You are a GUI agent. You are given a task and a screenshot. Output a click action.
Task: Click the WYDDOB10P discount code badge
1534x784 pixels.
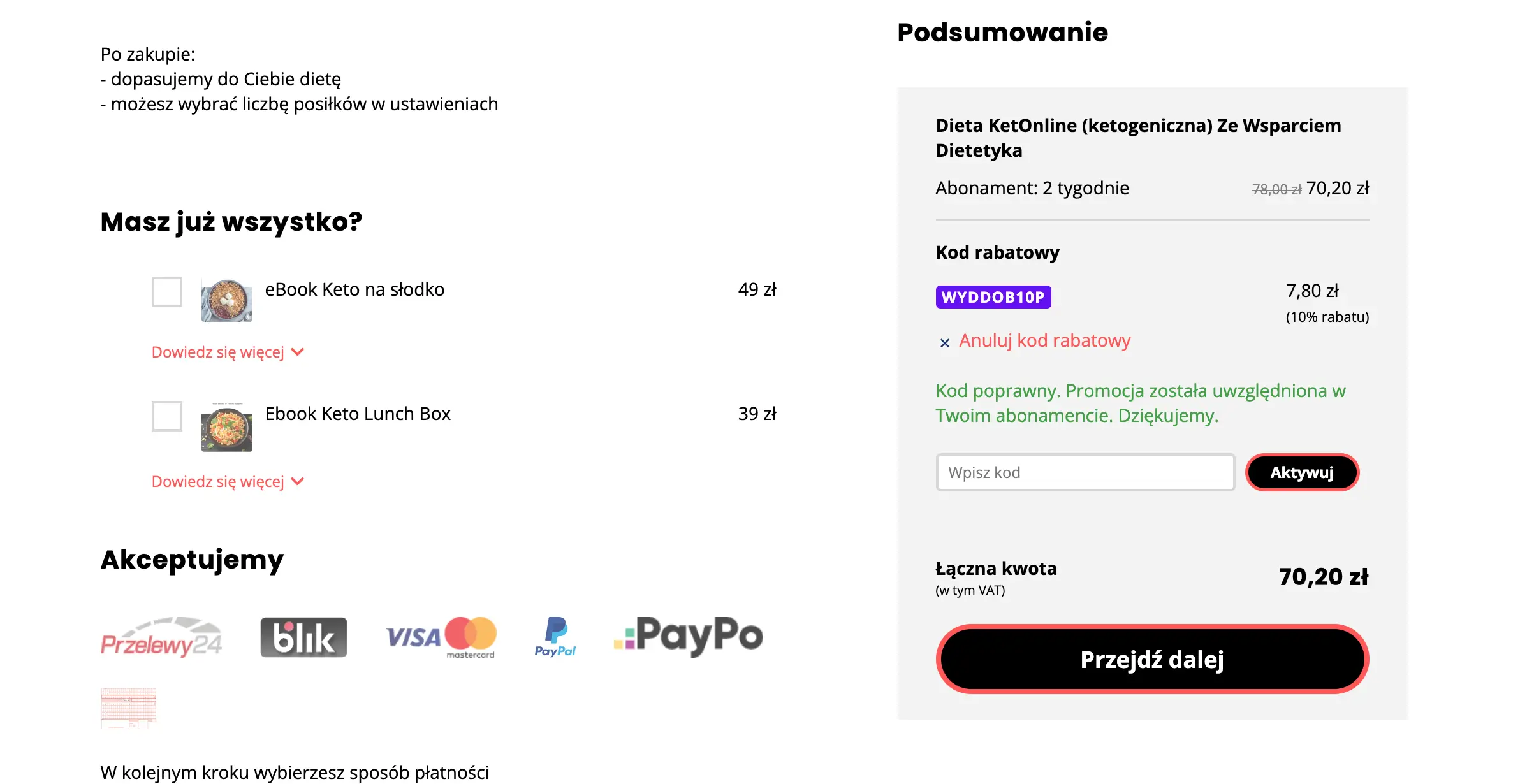coord(993,297)
